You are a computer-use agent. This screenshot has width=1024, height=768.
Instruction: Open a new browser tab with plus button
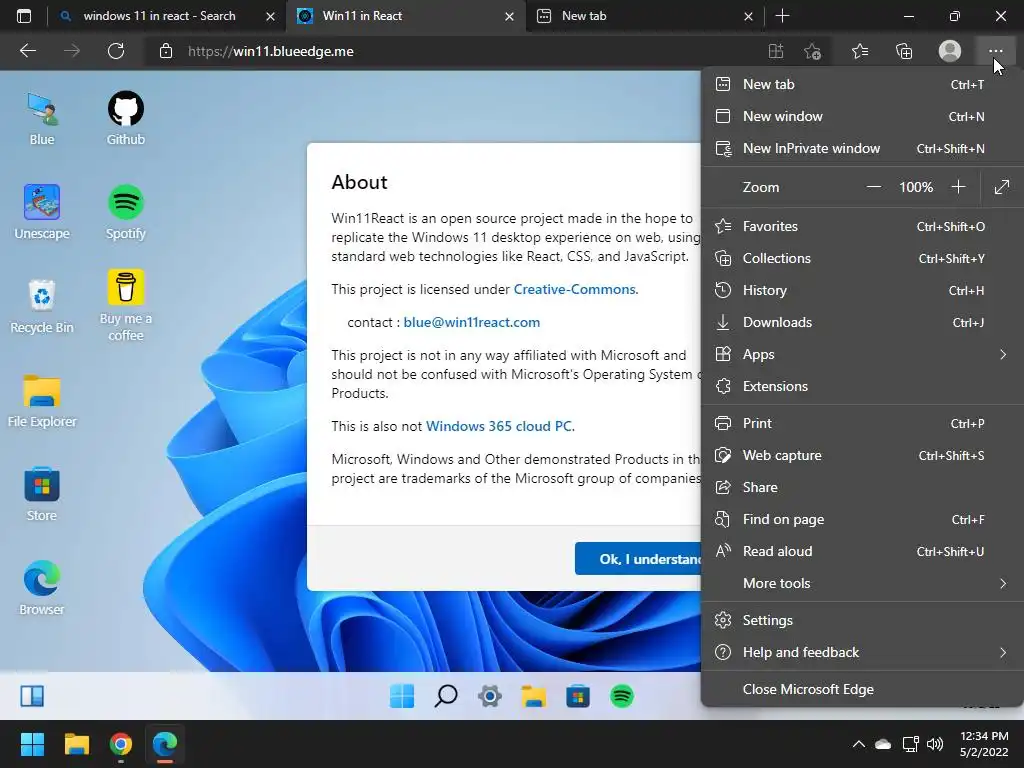[x=782, y=16]
